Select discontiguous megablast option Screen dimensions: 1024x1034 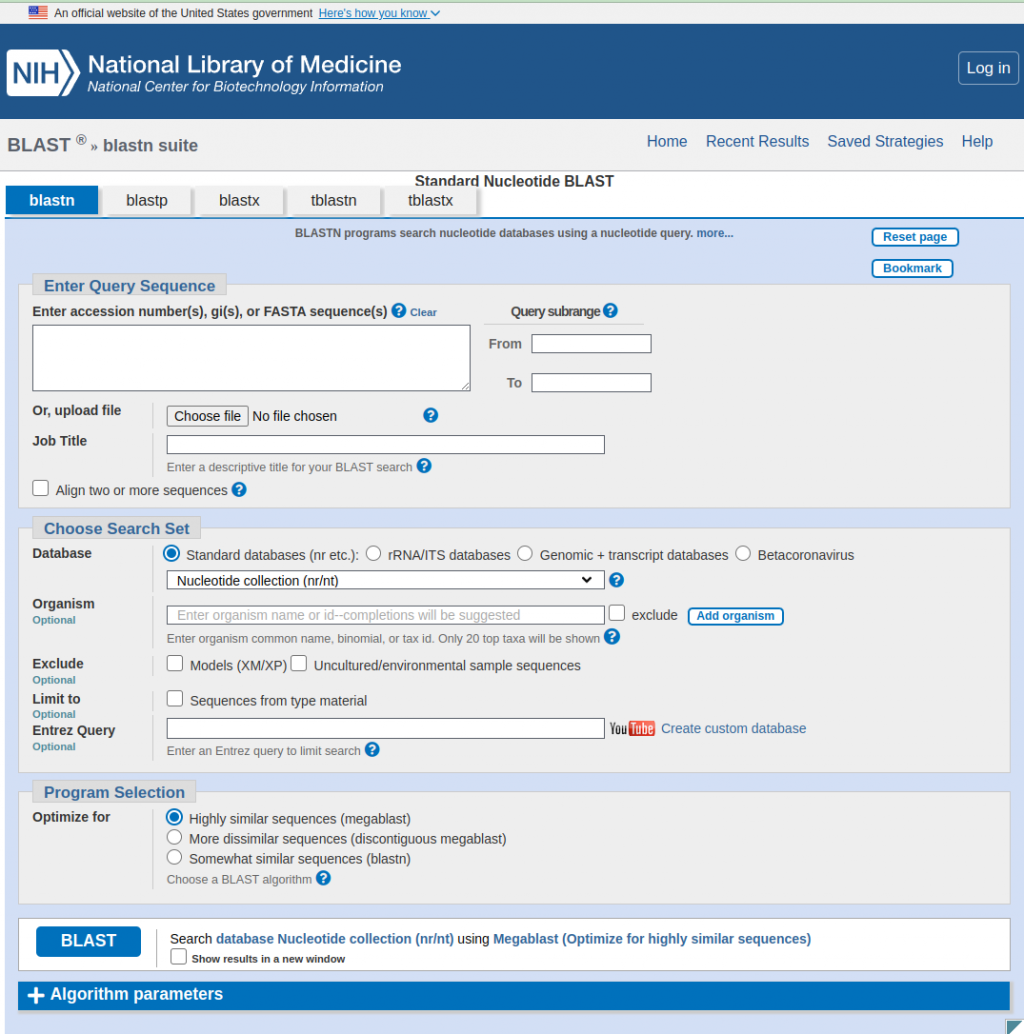pyautogui.click(x=174, y=837)
